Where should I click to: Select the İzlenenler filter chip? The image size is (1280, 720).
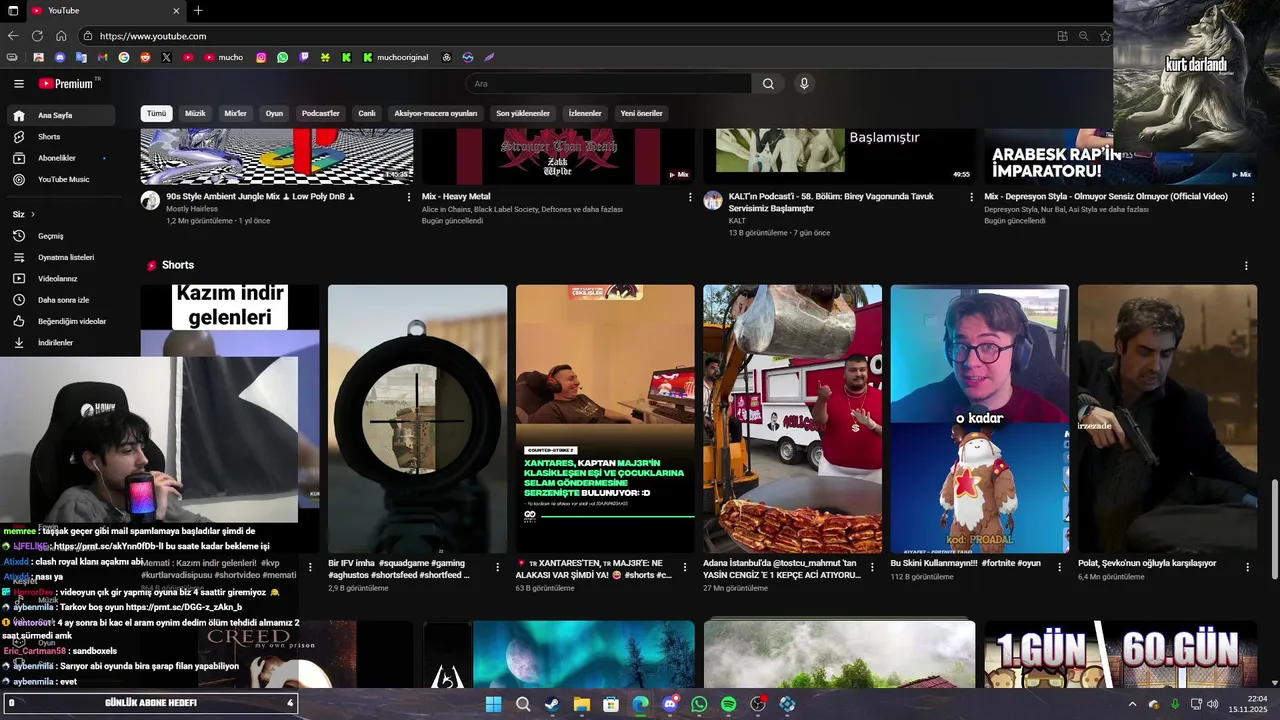585,114
